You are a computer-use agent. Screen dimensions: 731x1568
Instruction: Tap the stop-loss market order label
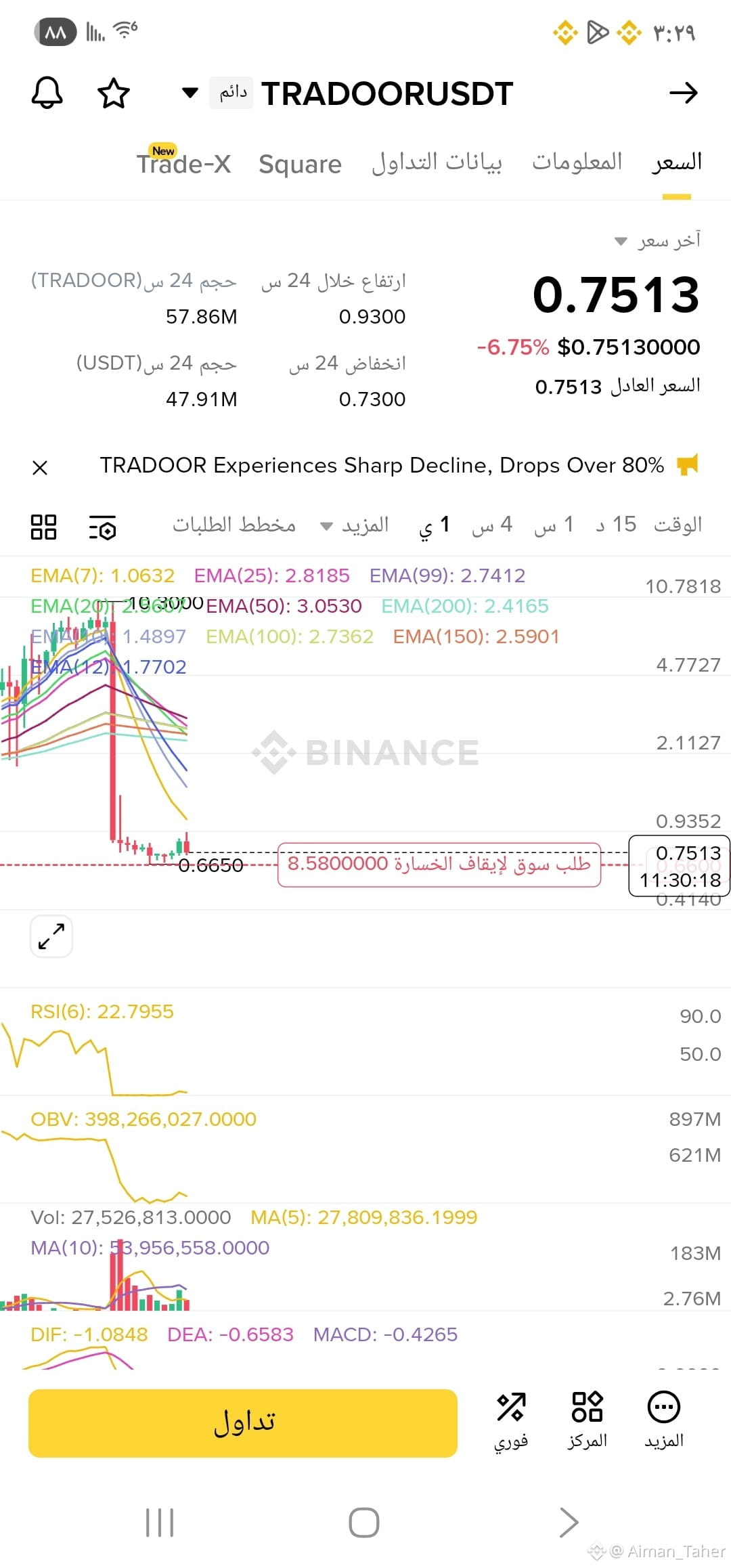(439, 865)
